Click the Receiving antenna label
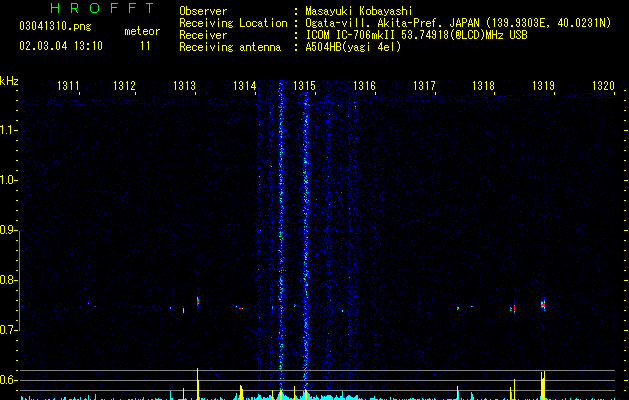This screenshot has height=400, width=629. (230, 47)
